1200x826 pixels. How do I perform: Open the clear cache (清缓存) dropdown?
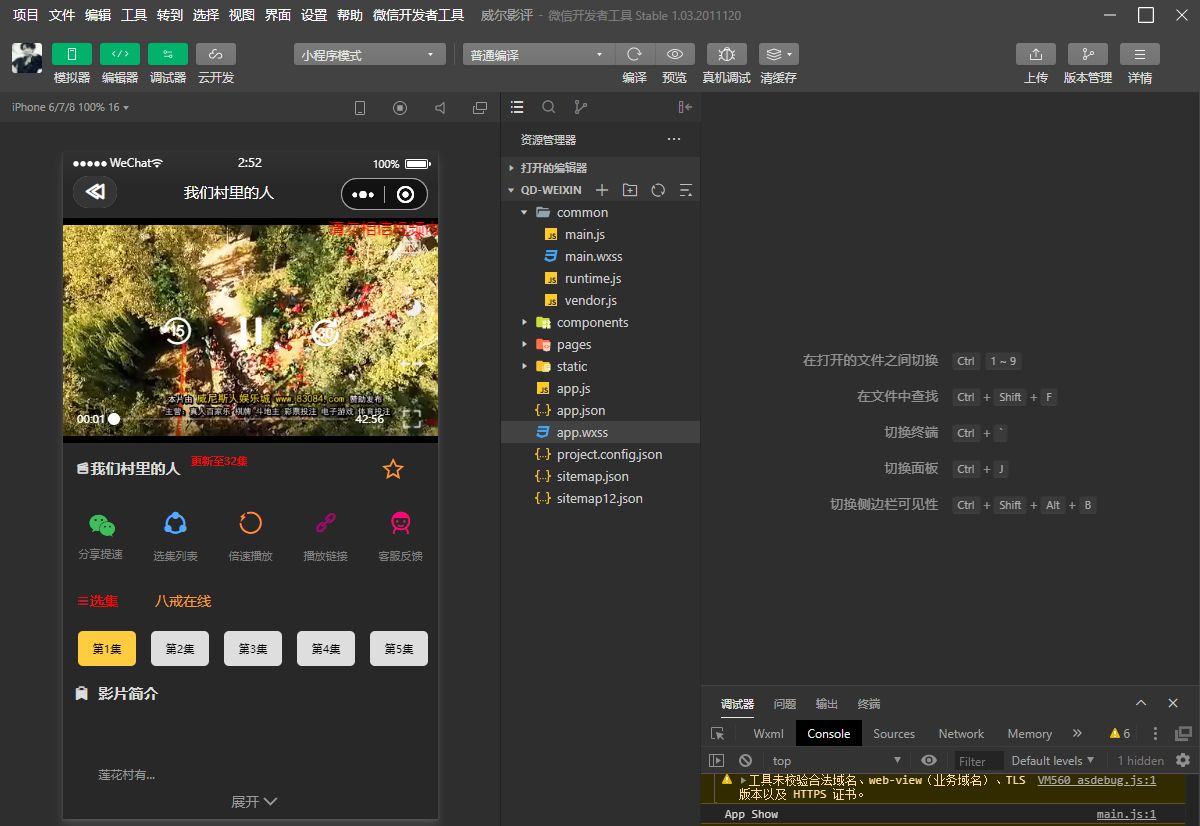pyautogui.click(x=778, y=54)
